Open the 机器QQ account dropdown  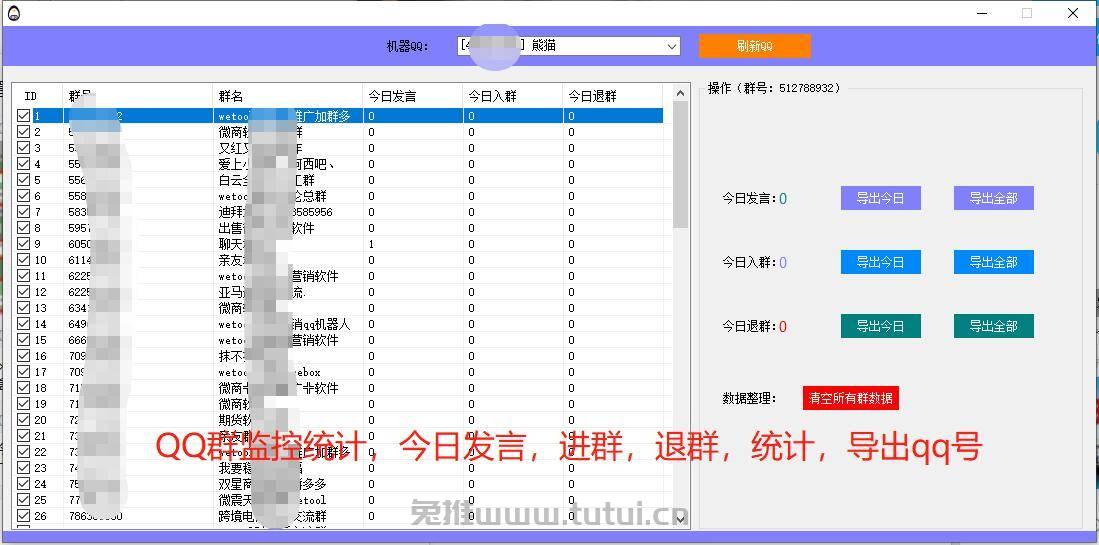click(671, 46)
